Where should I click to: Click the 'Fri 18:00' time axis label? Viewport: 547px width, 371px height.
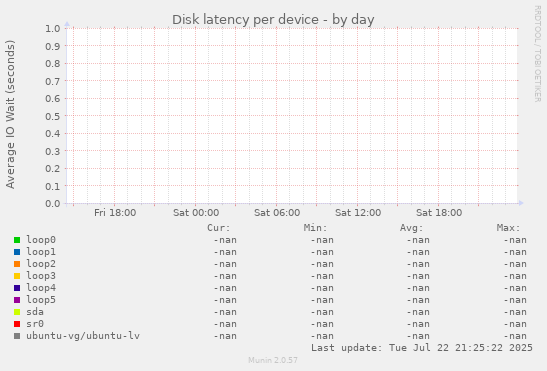[115, 213]
